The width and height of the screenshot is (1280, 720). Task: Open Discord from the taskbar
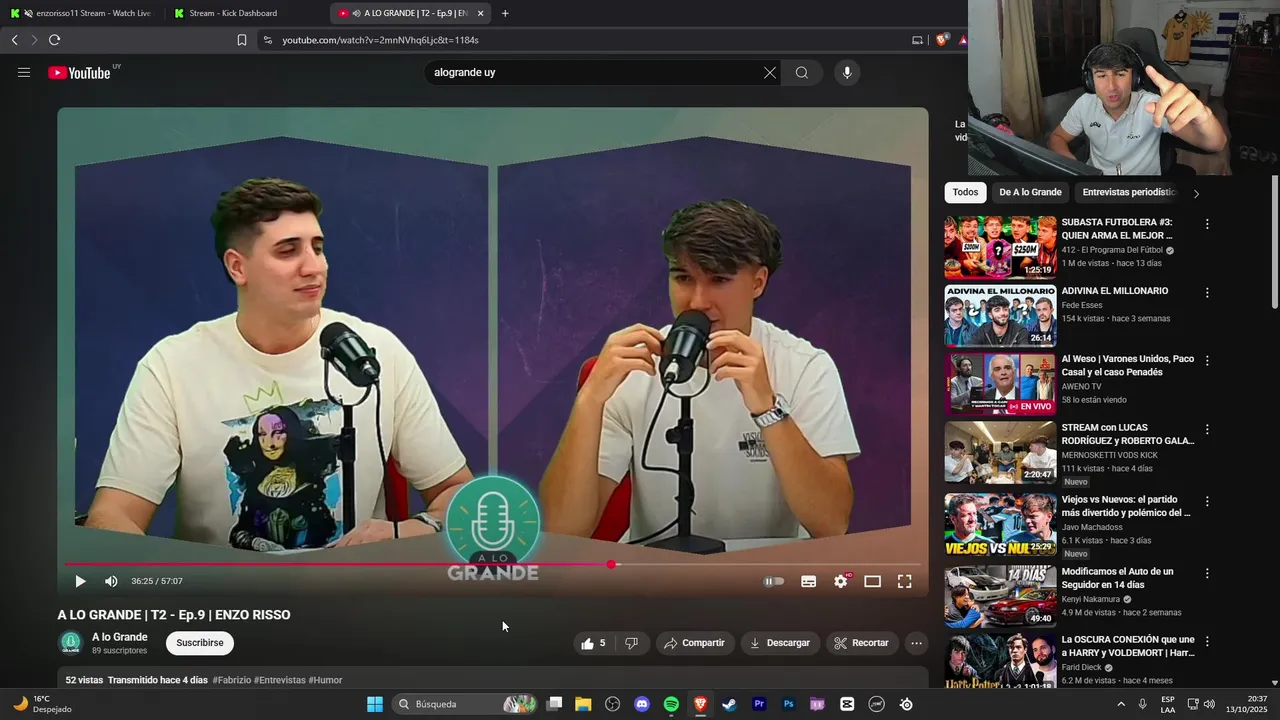click(x=642, y=704)
